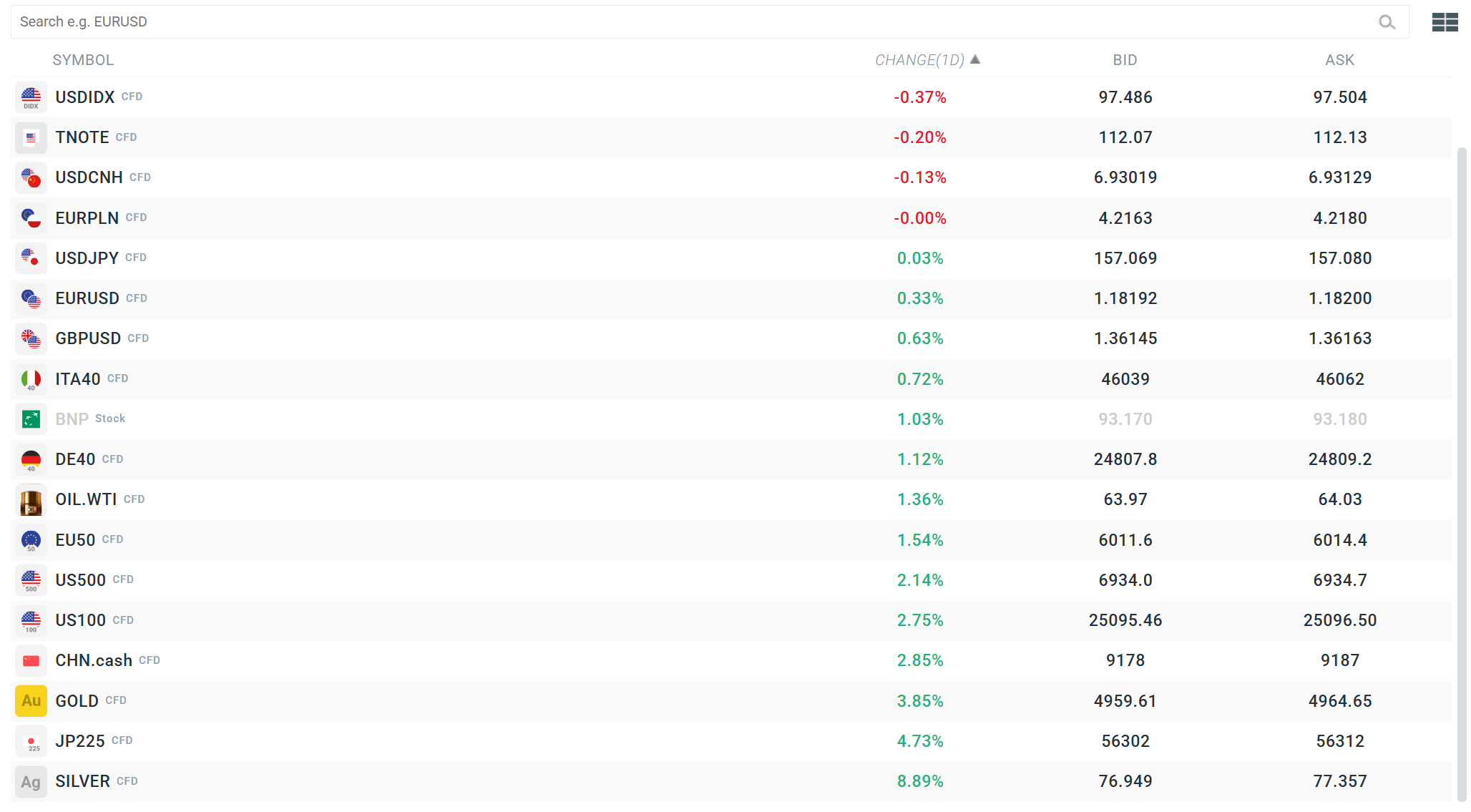Focus the symbol search input field
Screen dimensions: 1471x812
tap(687, 22)
